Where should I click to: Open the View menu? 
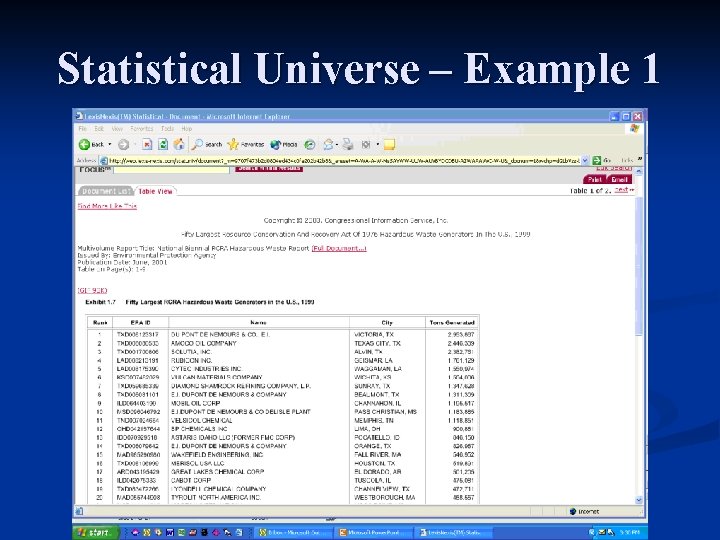[117, 129]
